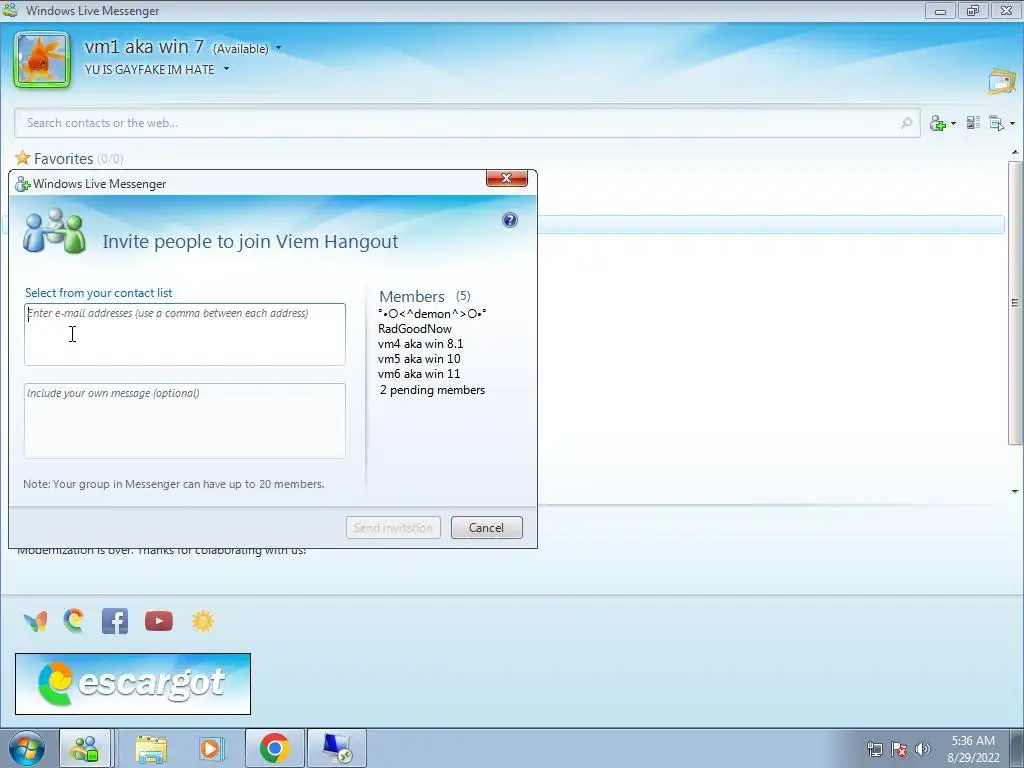
Task: Open Windows Media Player from the taskbar
Action: [210, 748]
